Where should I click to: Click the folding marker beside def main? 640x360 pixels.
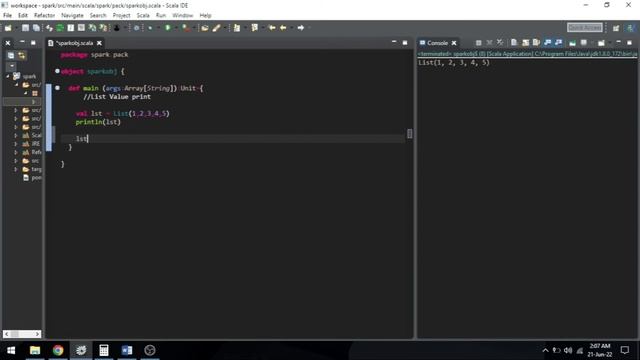tap(58, 88)
